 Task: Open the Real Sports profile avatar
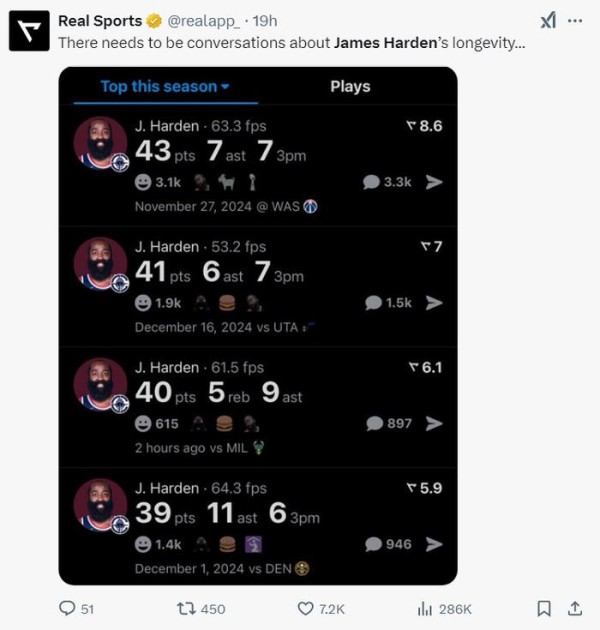tap(29, 31)
